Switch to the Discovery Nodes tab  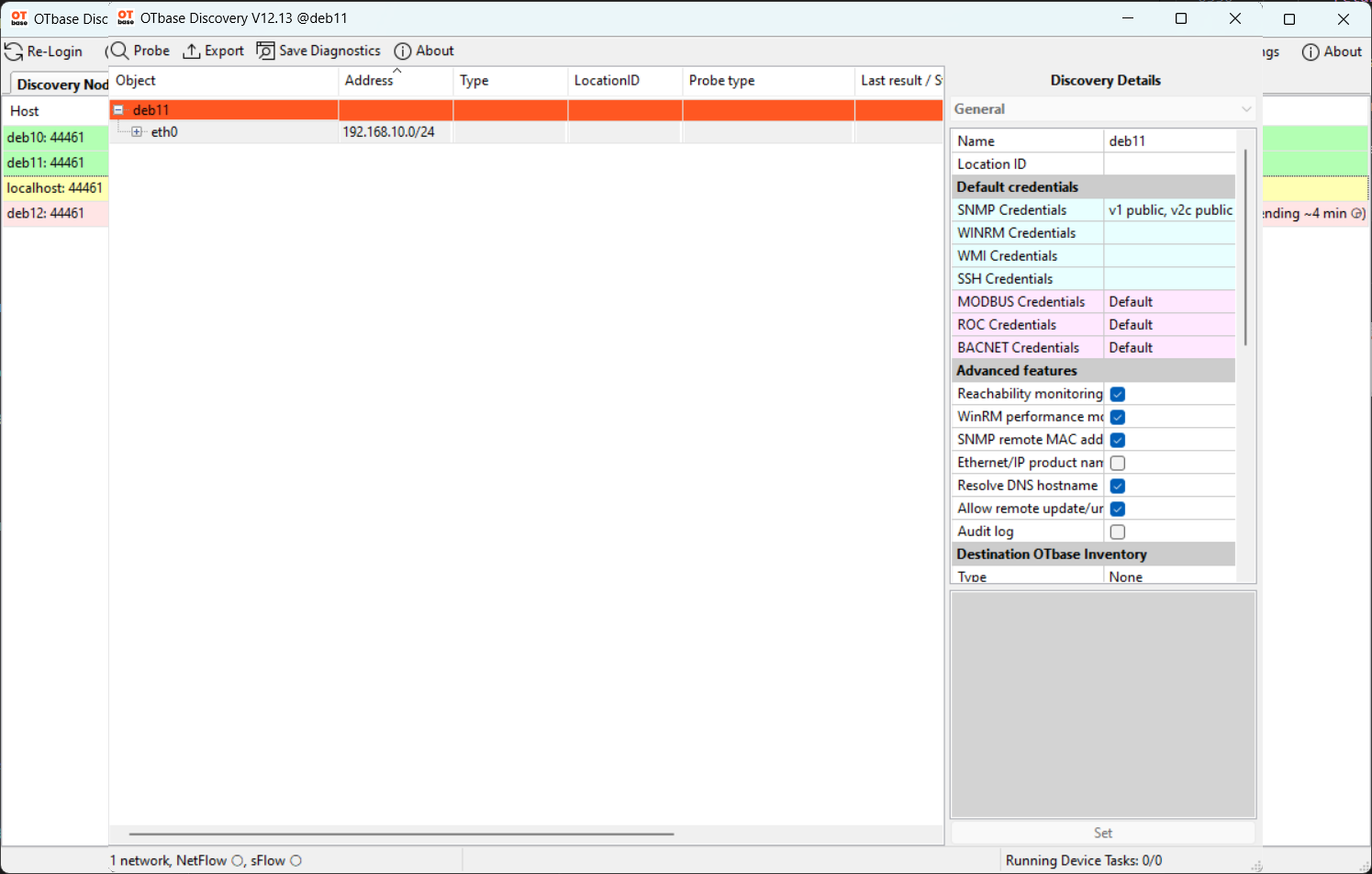(x=61, y=84)
